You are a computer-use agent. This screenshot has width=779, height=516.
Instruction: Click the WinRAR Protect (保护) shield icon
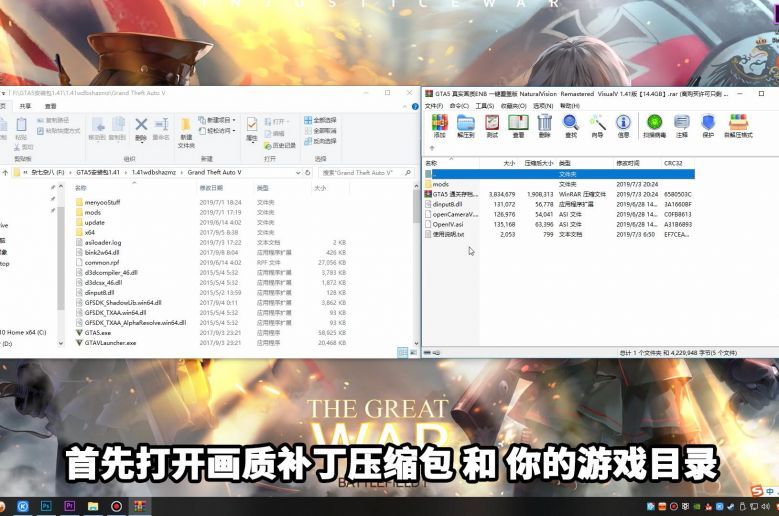708,126
